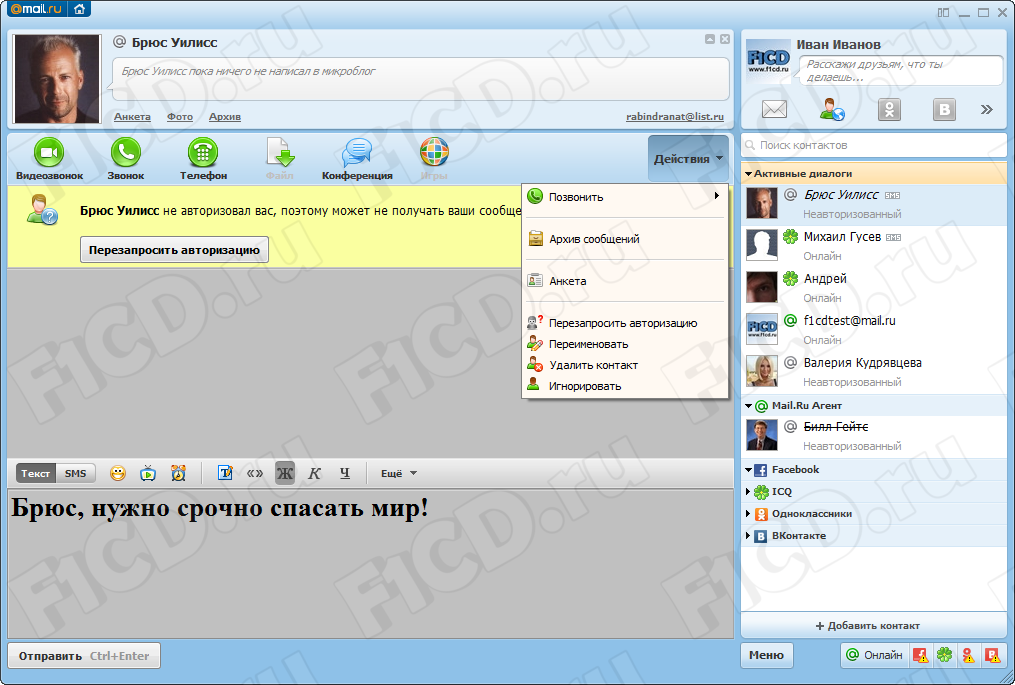
Task: Click the VKontakte status icon with warning
Action: pos(992,655)
